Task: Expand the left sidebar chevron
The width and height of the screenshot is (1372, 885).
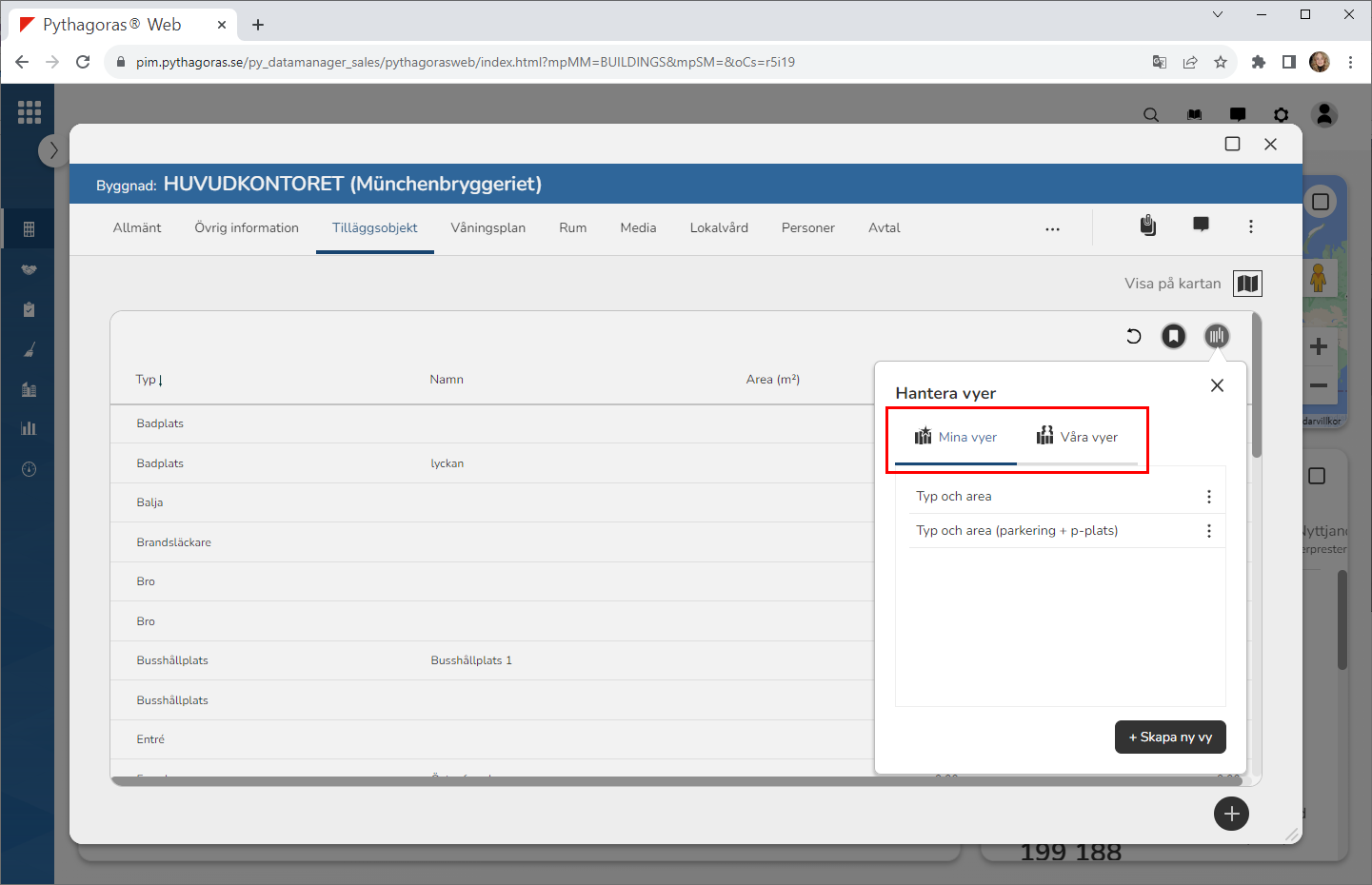Action: 53,150
